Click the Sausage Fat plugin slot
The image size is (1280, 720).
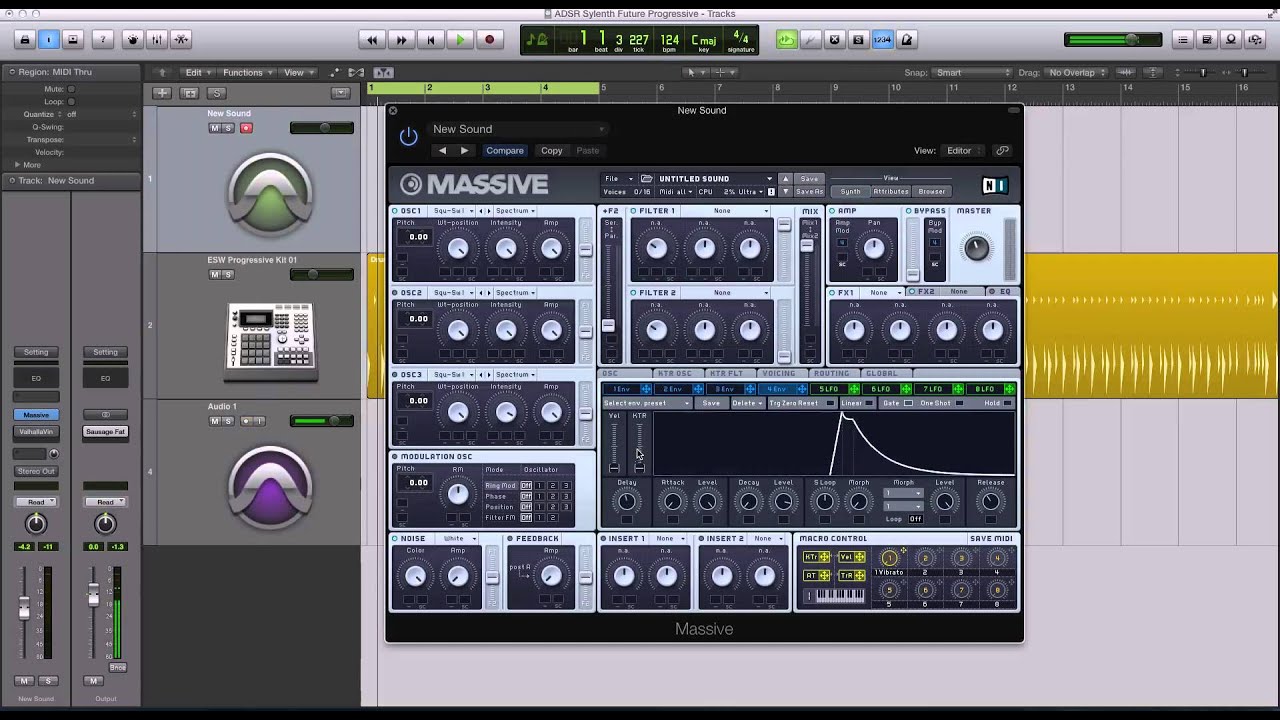pos(105,432)
